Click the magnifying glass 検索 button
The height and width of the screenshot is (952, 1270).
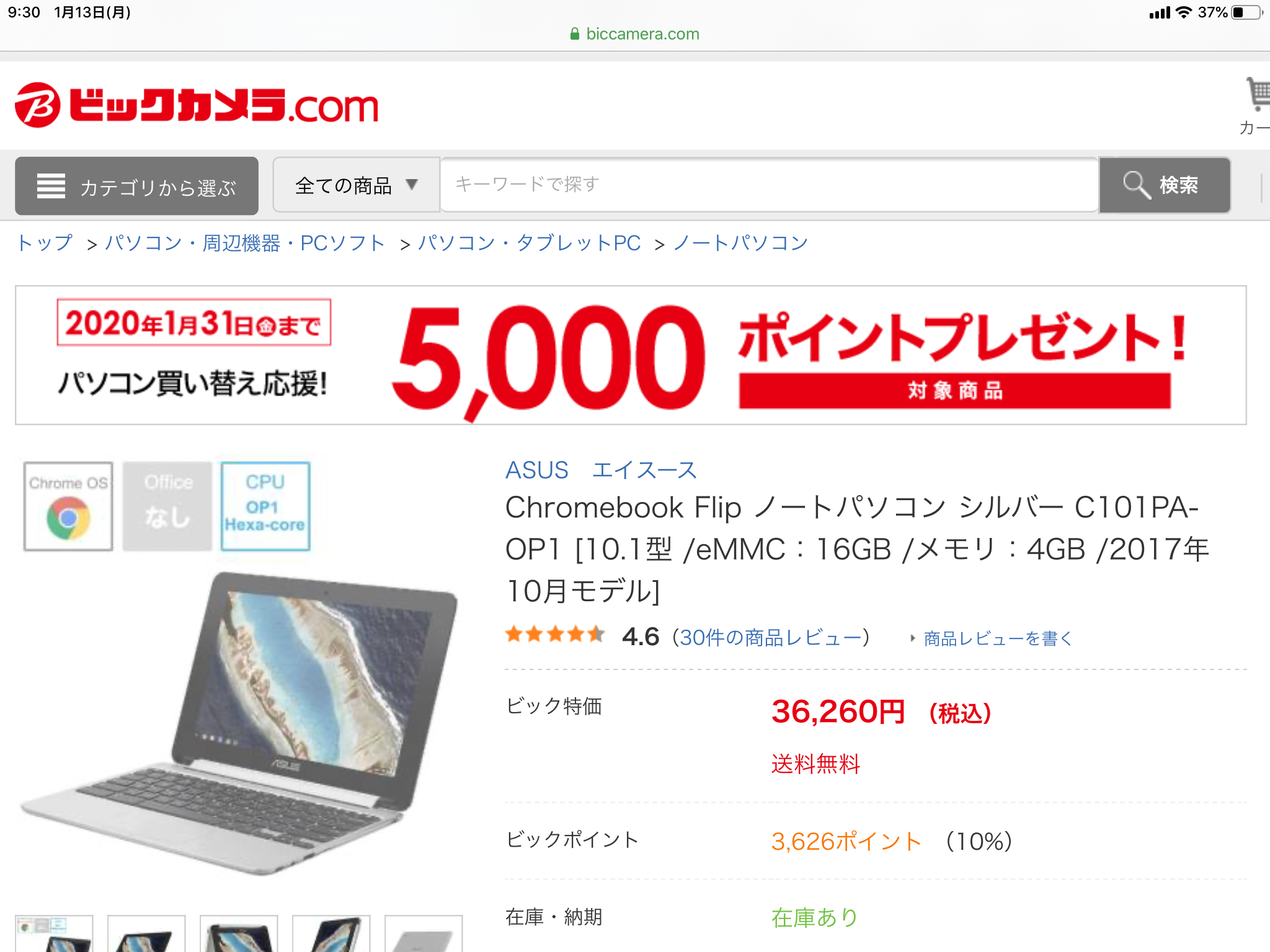pos(1165,185)
